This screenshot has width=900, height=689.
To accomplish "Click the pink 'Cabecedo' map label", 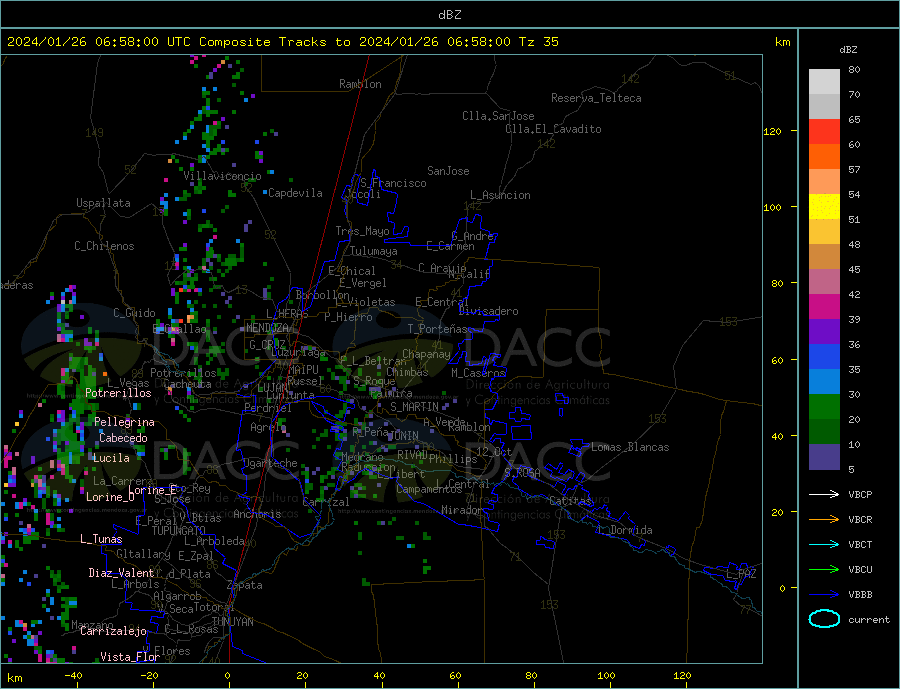I will coord(123,438).
